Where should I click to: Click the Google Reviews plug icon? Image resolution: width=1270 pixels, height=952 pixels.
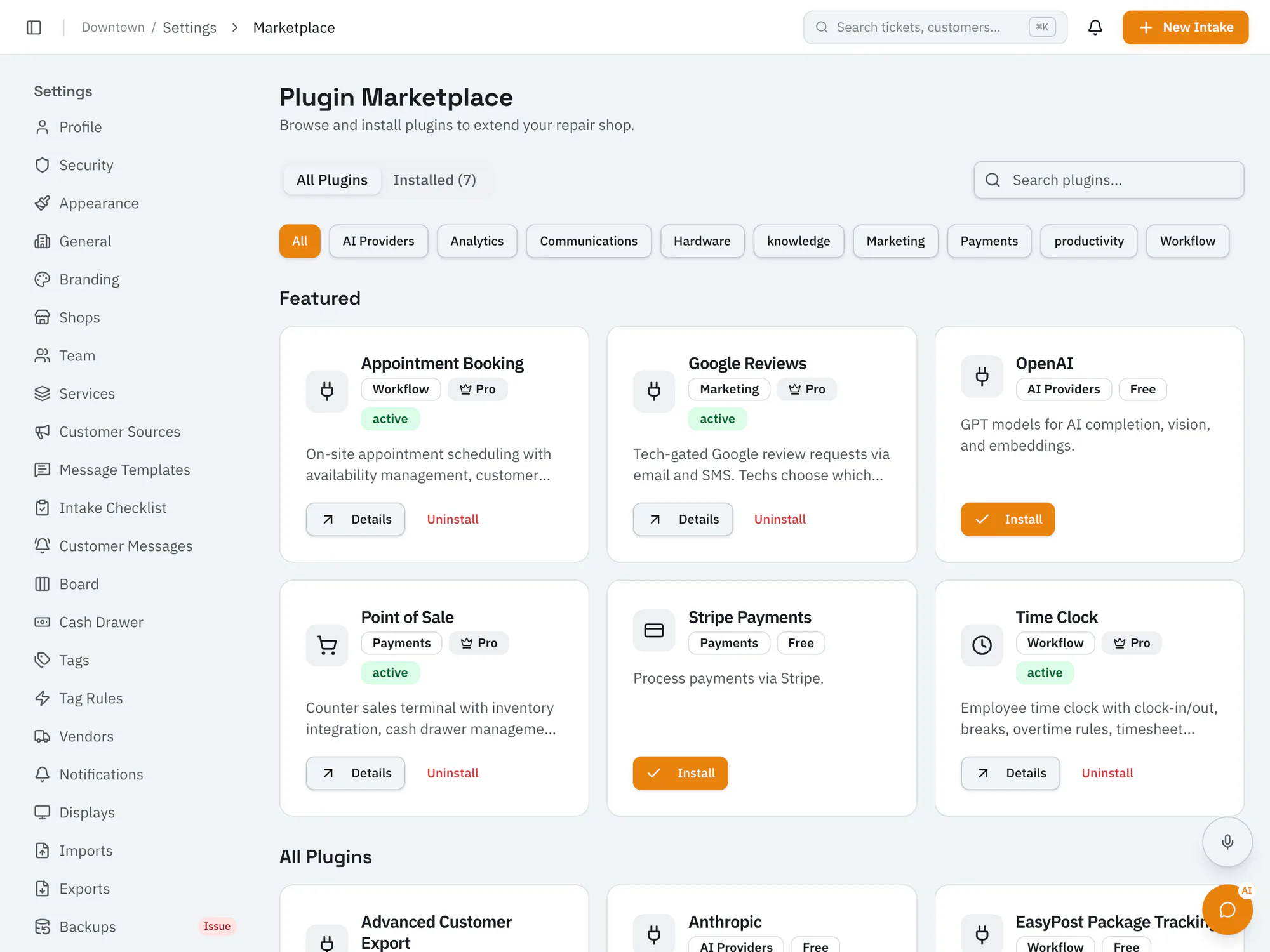(x=654, y=391)
